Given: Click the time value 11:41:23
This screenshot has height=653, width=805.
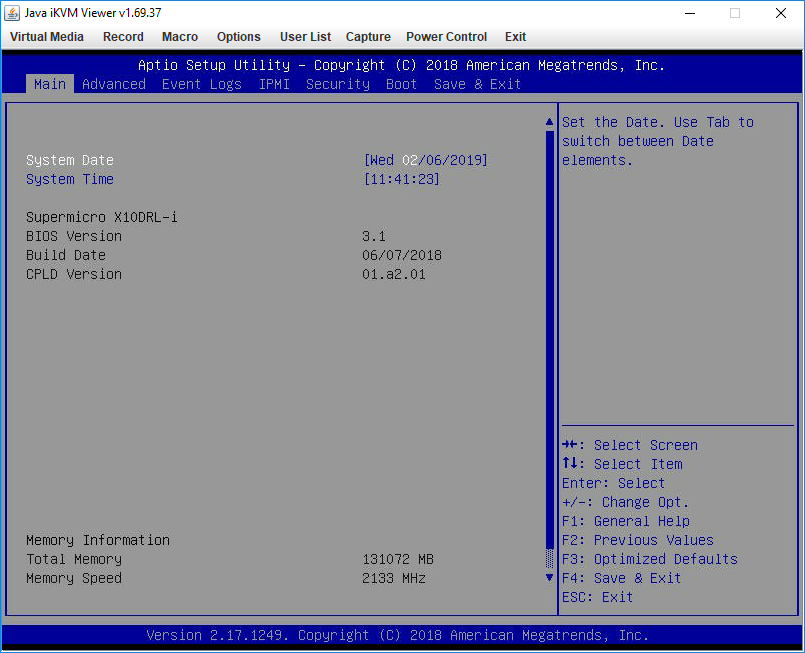Looking at the screenshot, I should click(401, 179).
